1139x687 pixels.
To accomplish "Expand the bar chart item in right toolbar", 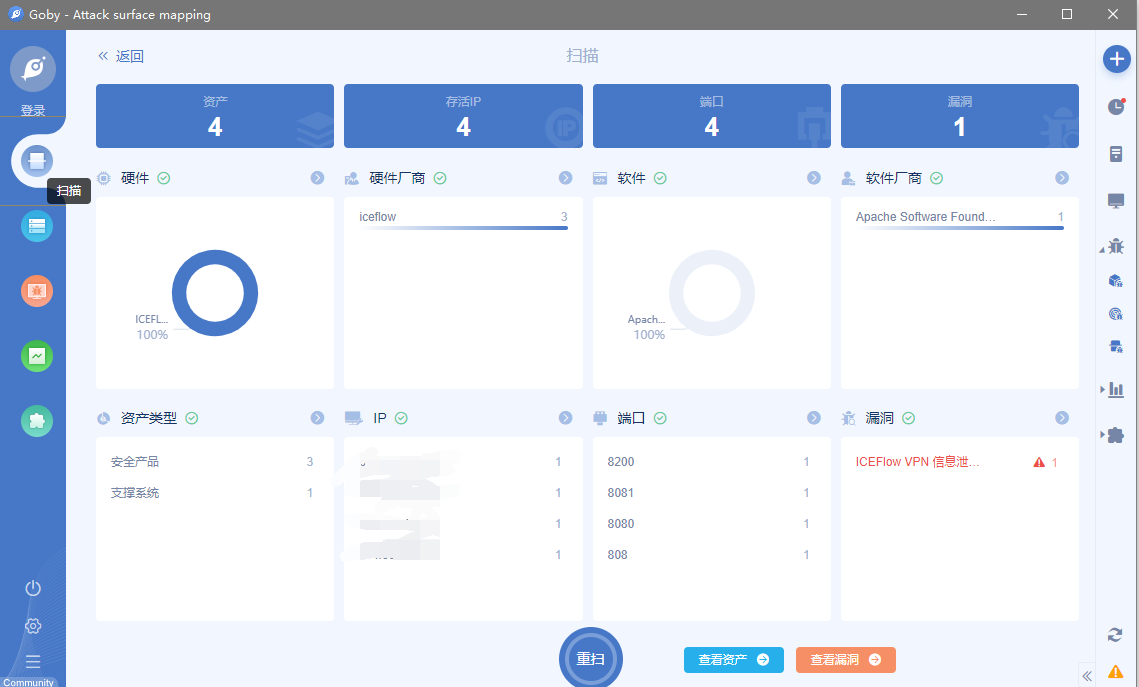I will 1115,389.
